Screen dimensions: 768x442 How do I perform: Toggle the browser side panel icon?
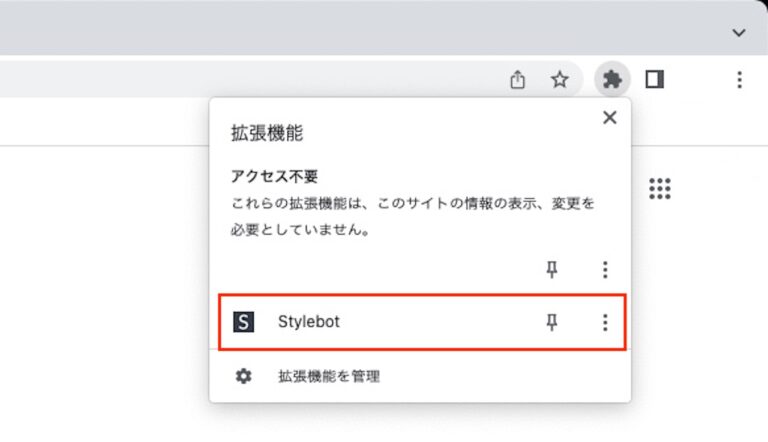[655, 79]
